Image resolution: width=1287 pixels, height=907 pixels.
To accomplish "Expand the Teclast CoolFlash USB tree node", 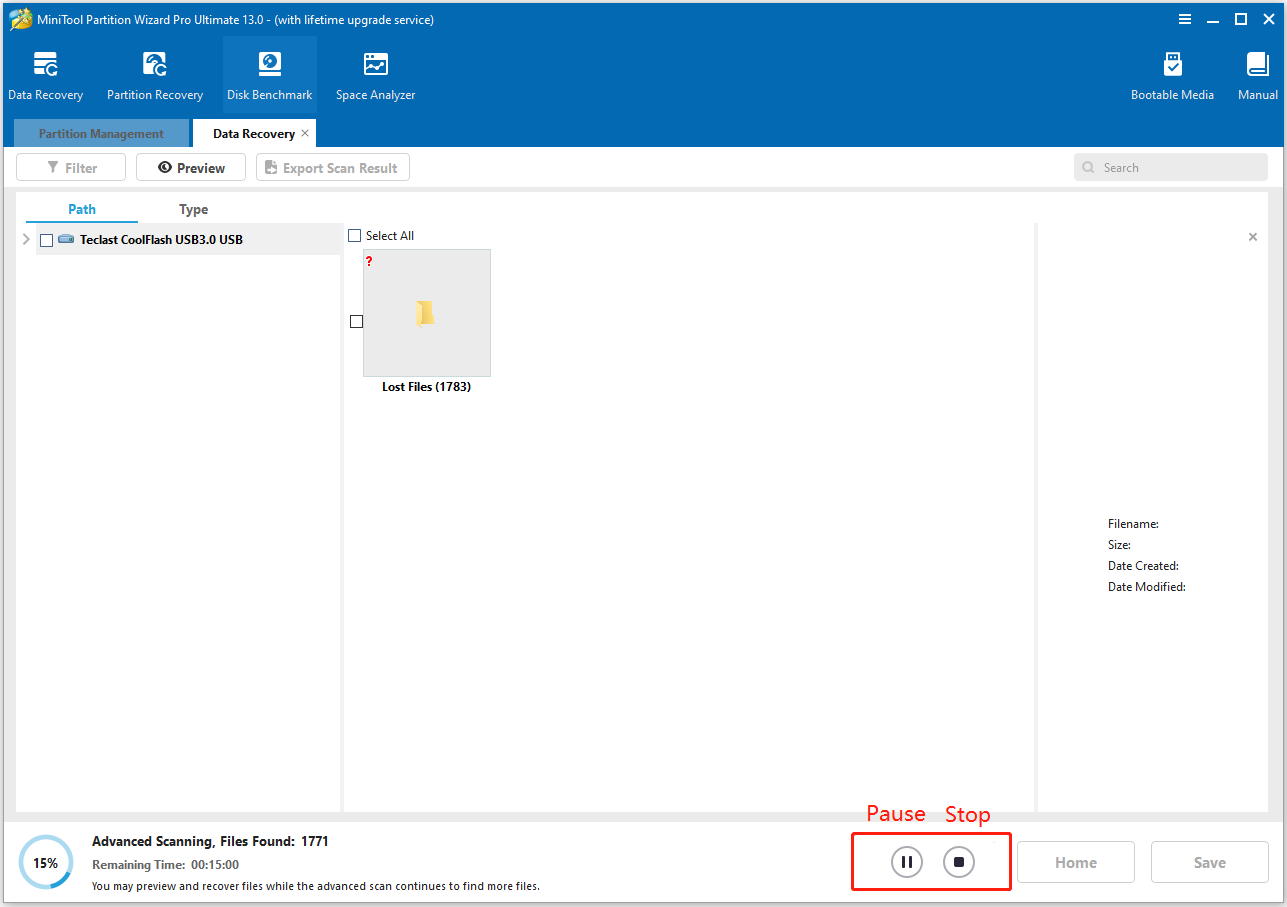I will click(x=26, y=240).
